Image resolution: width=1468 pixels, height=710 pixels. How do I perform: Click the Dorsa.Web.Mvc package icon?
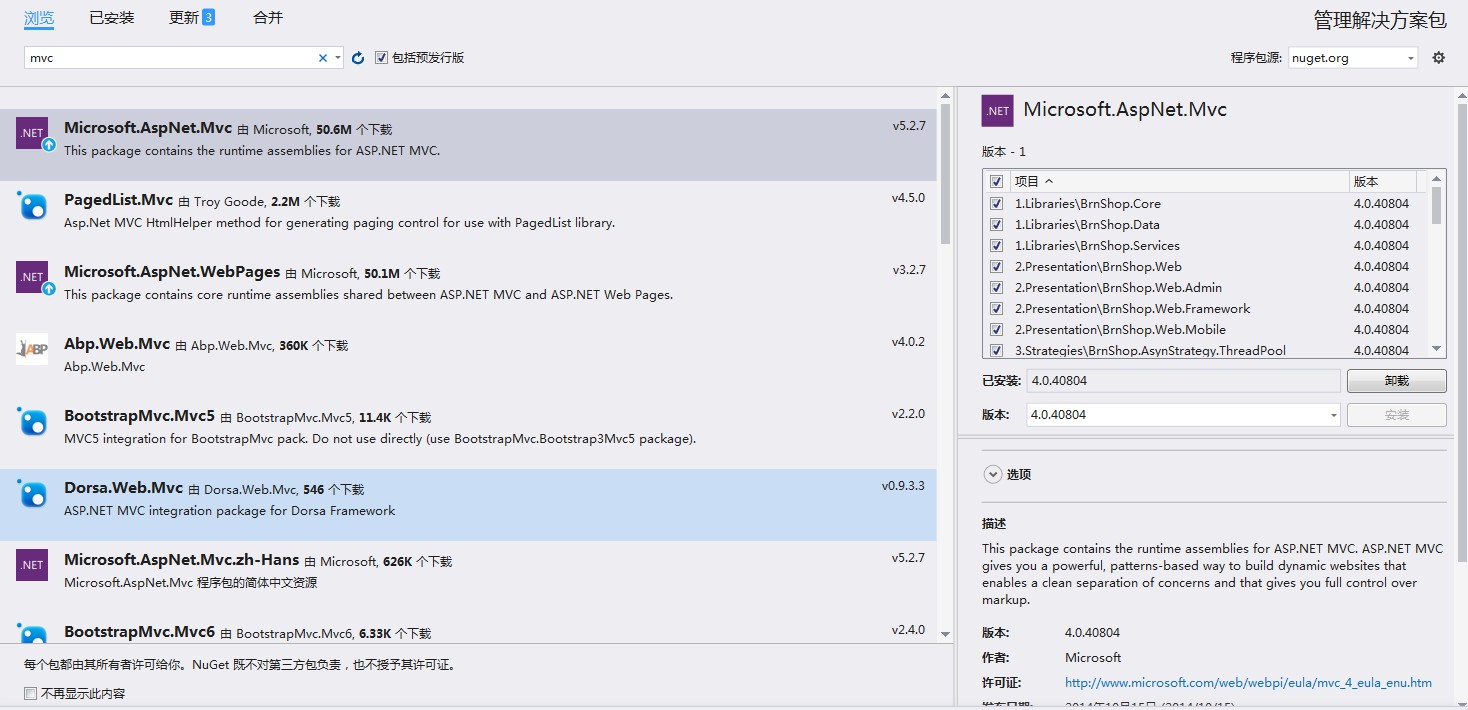click(x=32, y=493)
